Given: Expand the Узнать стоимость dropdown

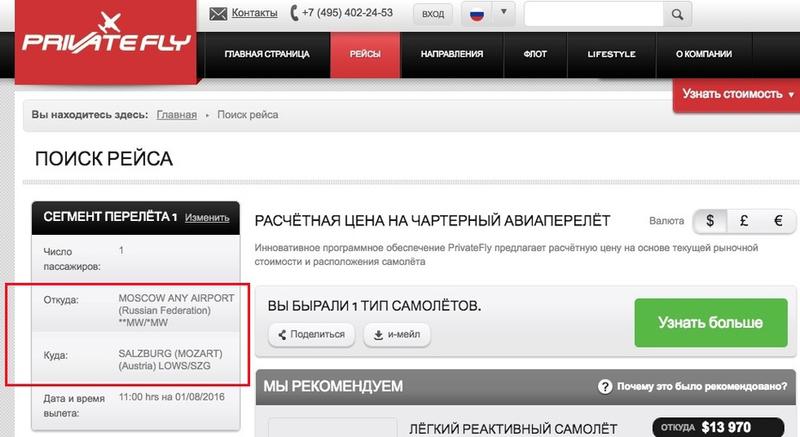Looking at the screenshot, I should pos(791,94).
